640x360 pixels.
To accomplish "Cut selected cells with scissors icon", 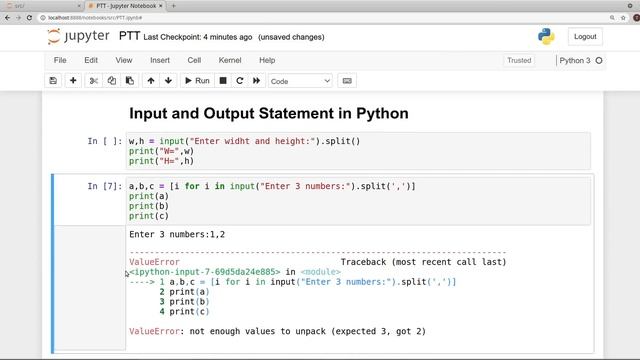I will (x=93, y=81).
